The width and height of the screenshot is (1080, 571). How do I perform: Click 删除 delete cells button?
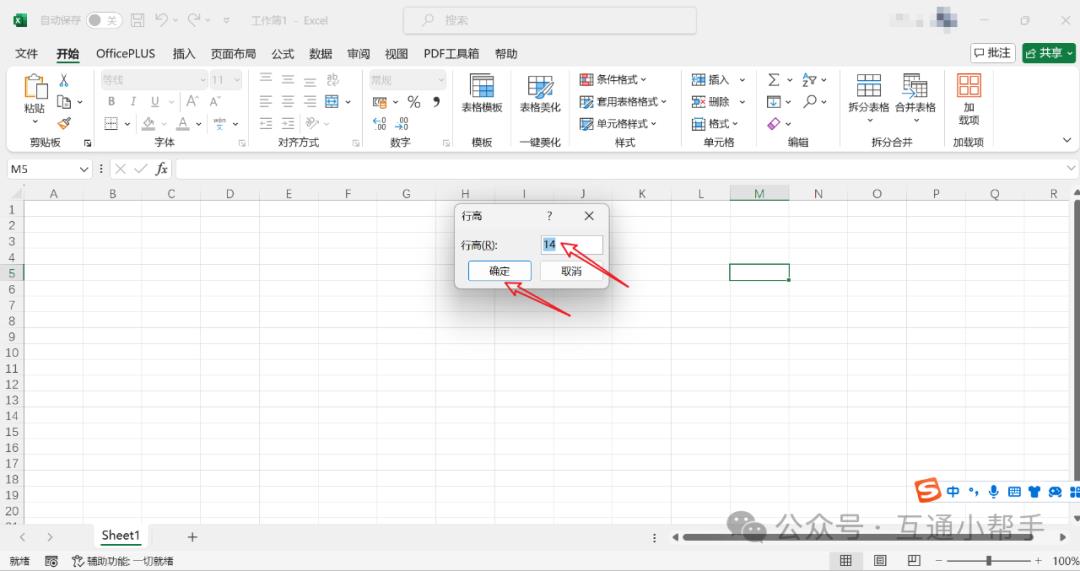coord(710,101)
